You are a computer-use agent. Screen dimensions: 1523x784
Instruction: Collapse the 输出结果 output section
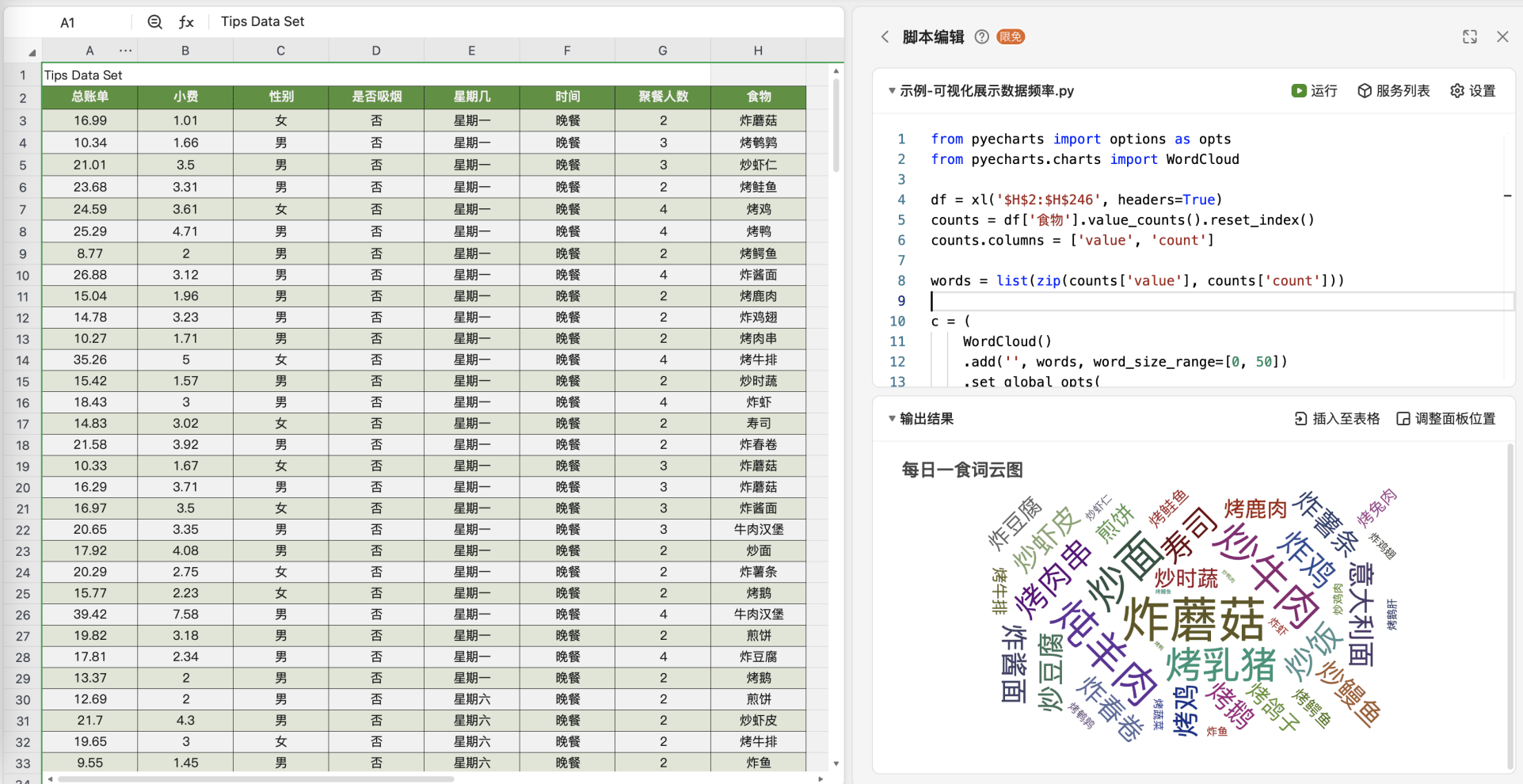tap(892, 418)
